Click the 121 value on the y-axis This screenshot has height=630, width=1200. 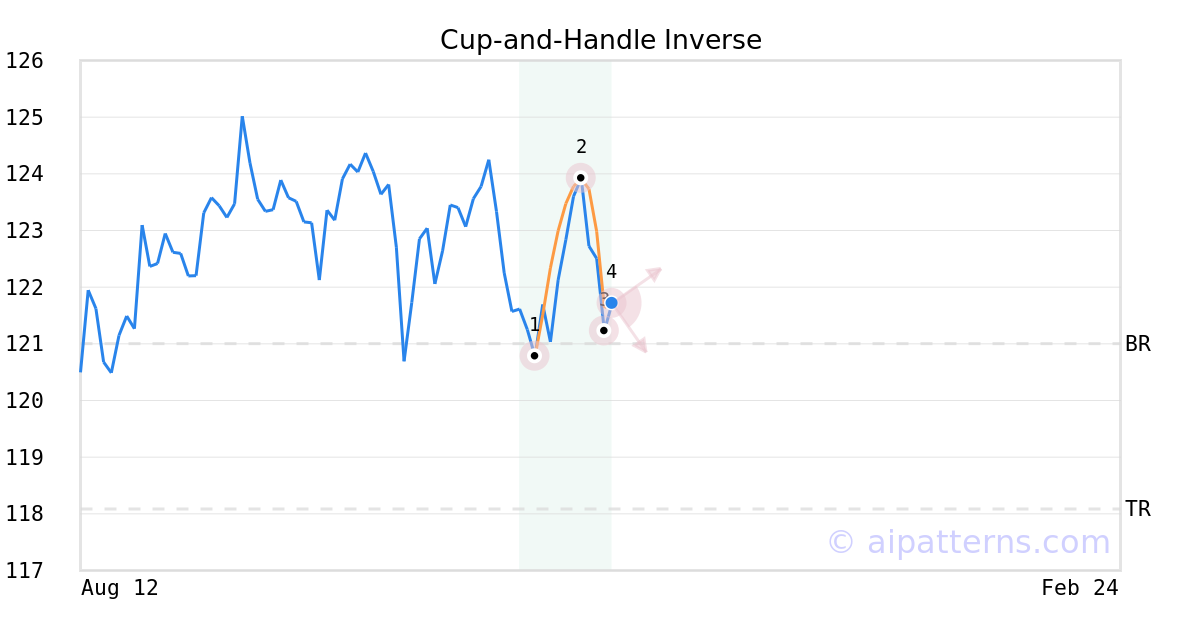(x=24, y=344)
